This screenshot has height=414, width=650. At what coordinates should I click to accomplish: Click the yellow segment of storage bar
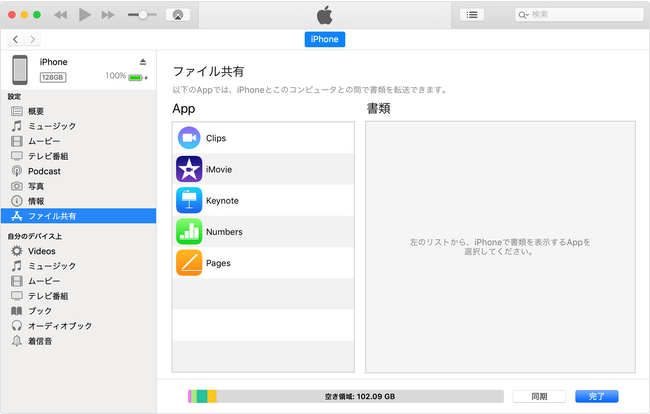(212, 397)
